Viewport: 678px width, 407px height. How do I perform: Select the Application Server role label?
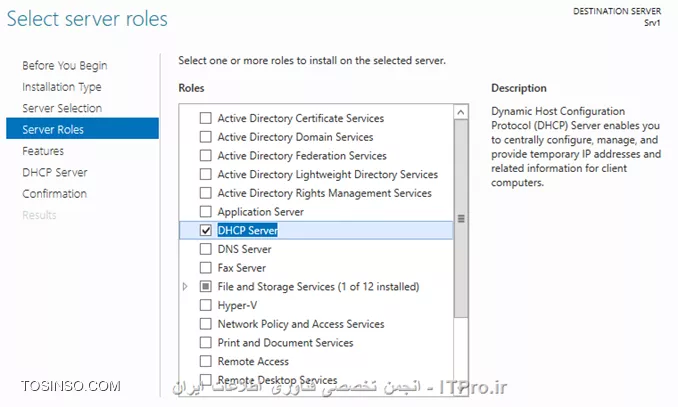261,212
